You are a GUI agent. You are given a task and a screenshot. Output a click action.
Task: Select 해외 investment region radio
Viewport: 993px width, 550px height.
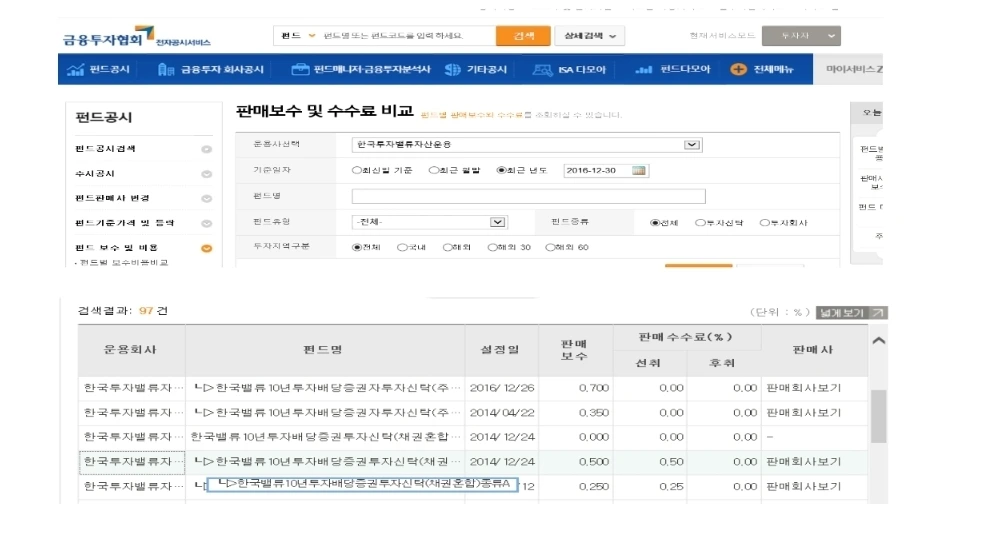point(448,248)
